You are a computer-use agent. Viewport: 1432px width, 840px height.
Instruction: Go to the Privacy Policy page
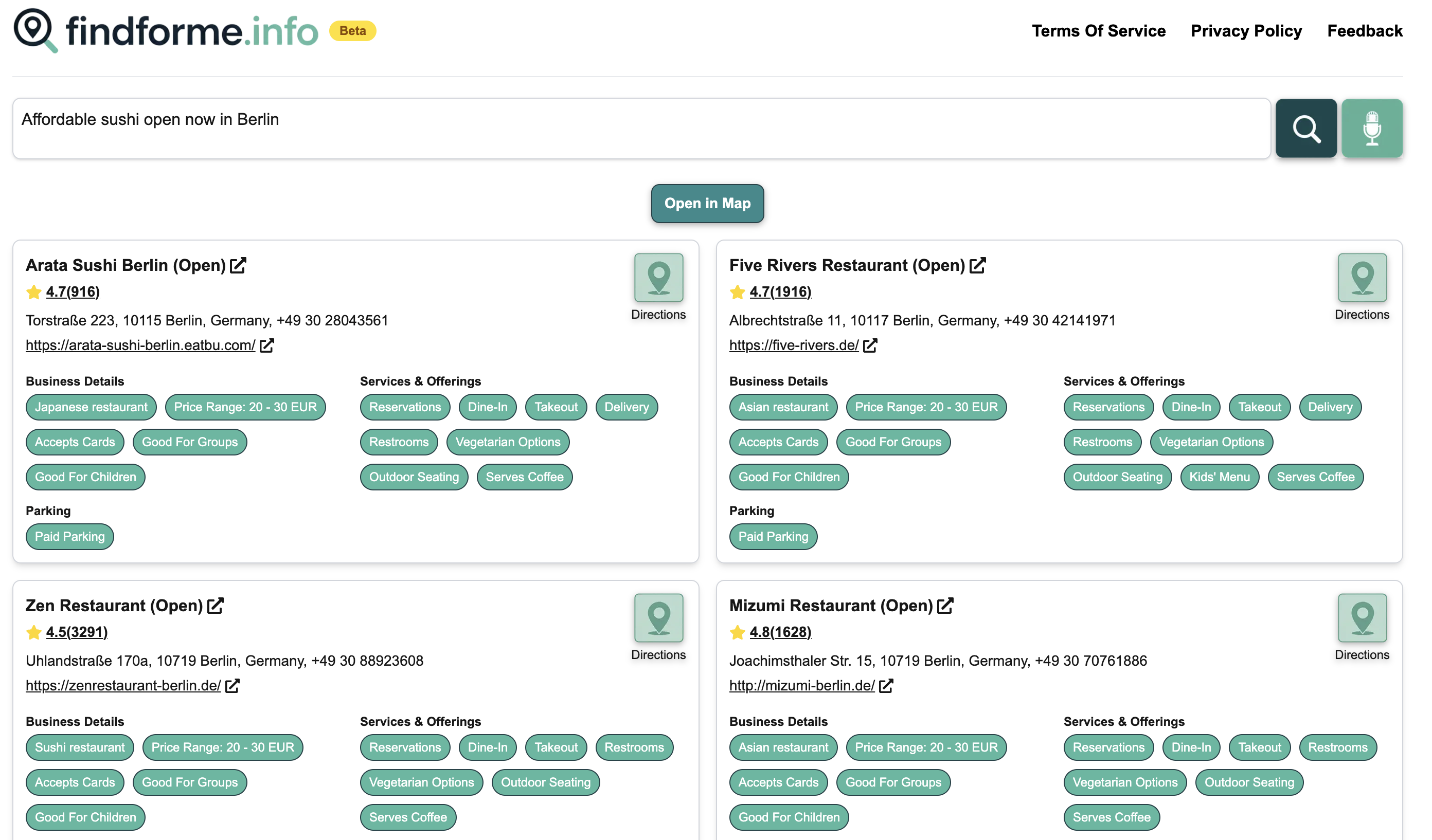click(1246, 31)
